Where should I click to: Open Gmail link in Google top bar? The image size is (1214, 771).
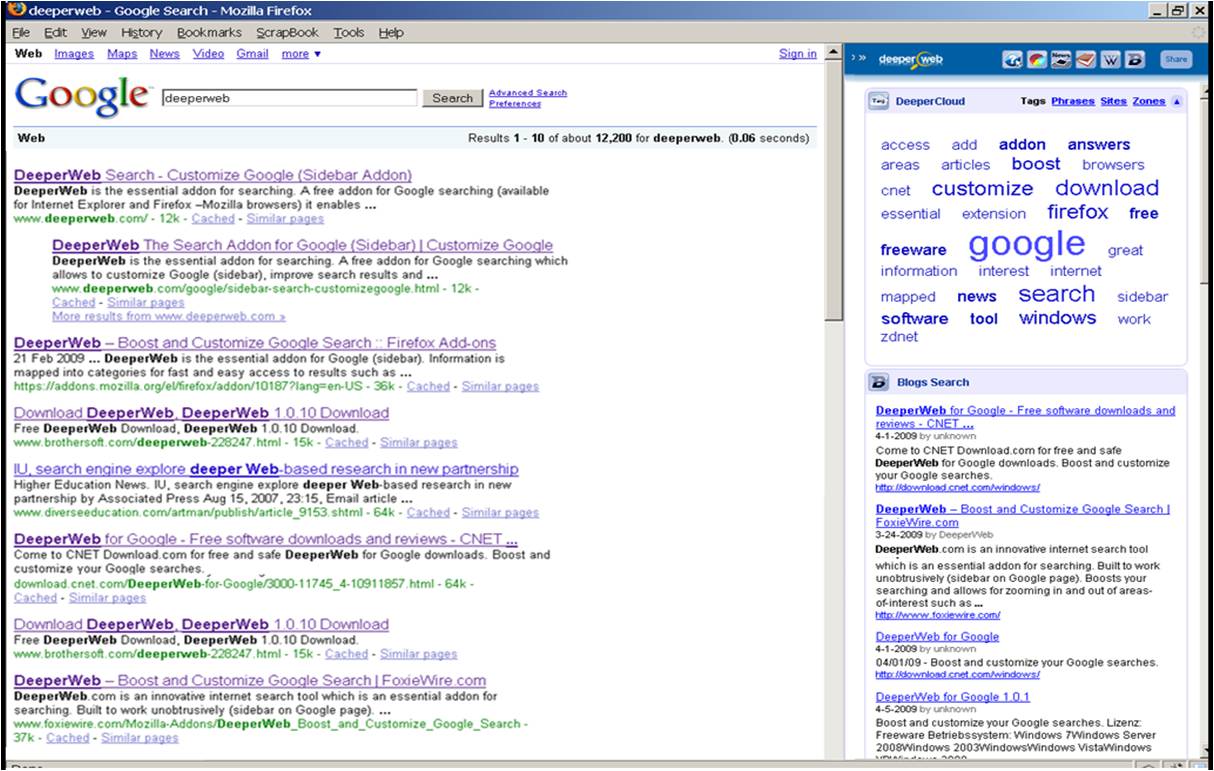click(x=252, y=54)
